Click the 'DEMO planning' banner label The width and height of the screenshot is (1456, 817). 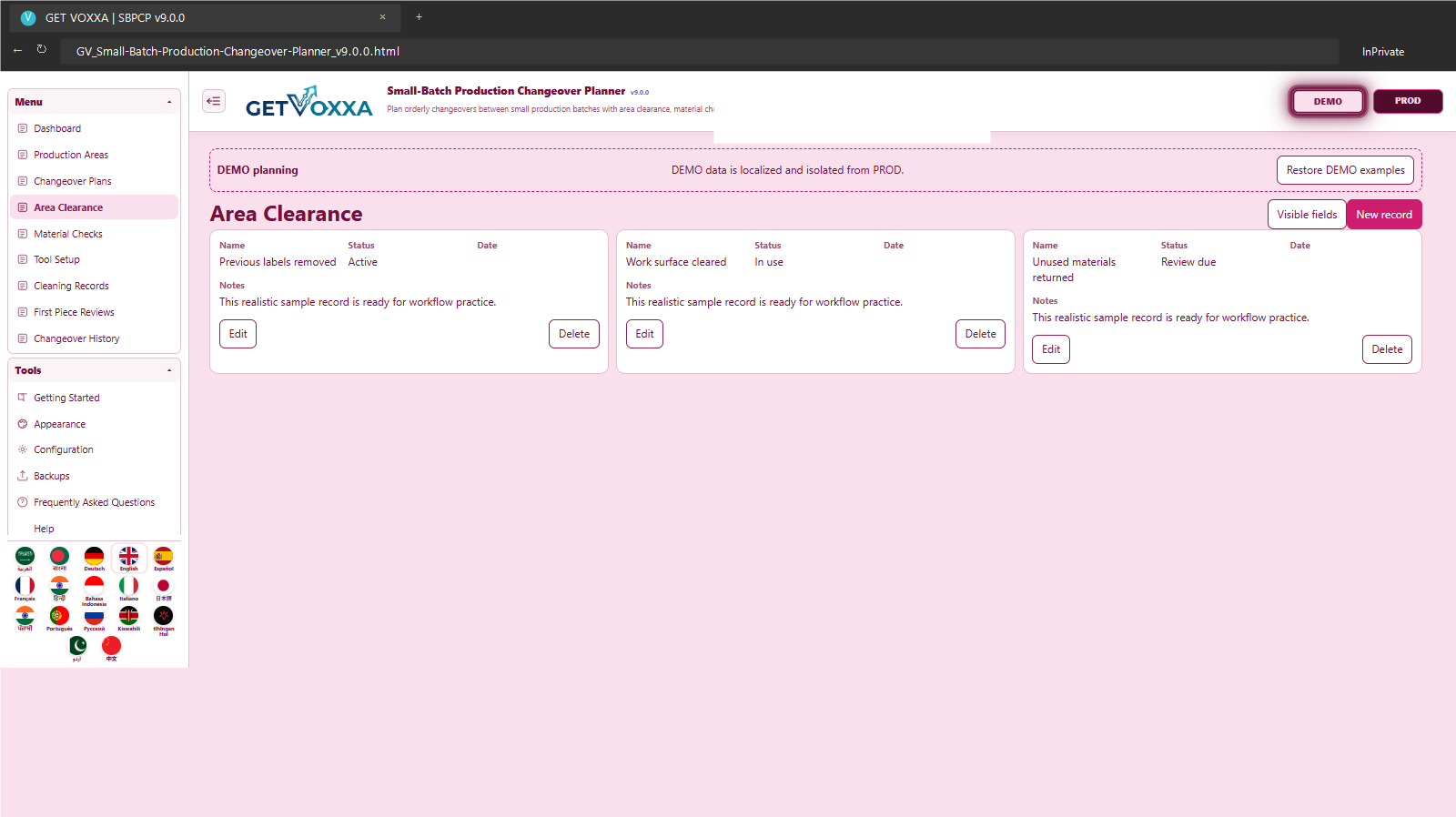click(x=258, y=170)
